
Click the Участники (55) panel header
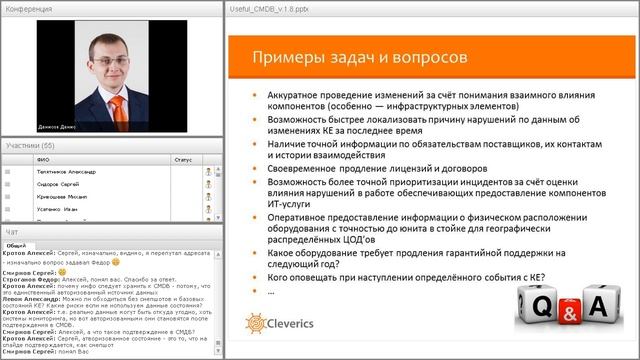(x=112, y=146)
